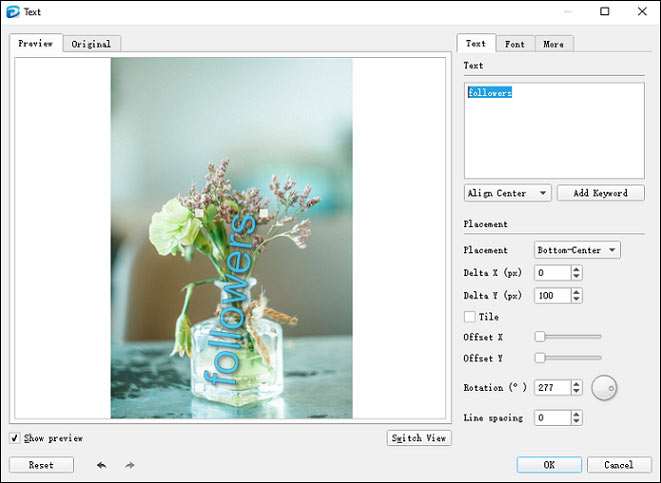Viewport: 661px width, 483px height.
Task: Close the Text dialog window
Action: (642, 11)
